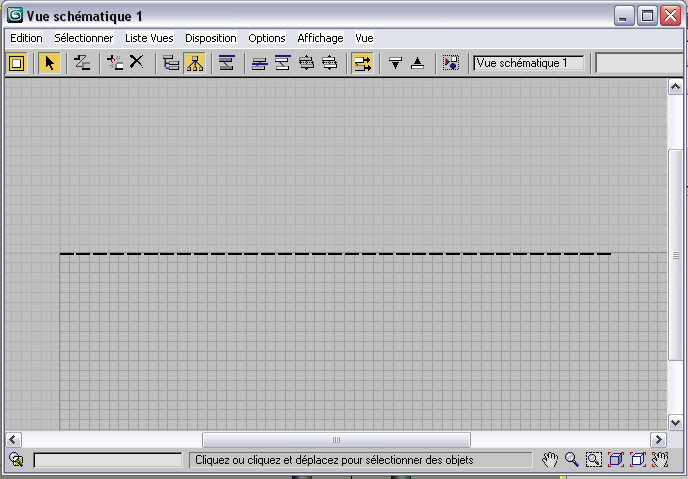Click the 3ds Max app icon in the title bar
This screenshot has width=688, height=479.
click(15, 15)
